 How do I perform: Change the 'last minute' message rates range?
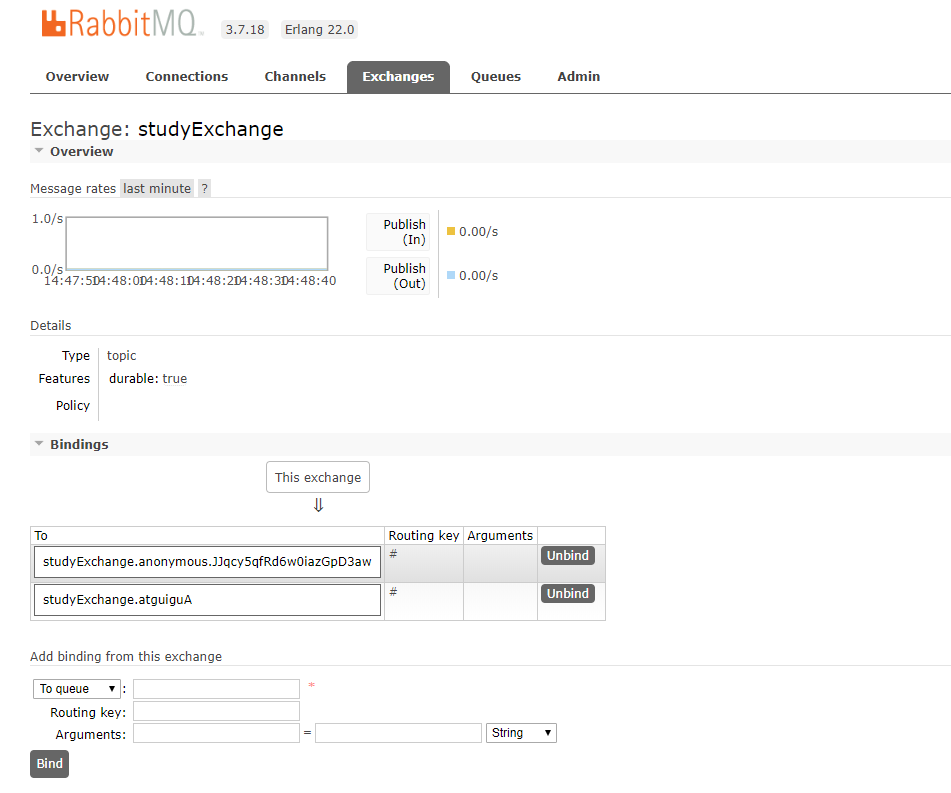(x=157, y=189)
